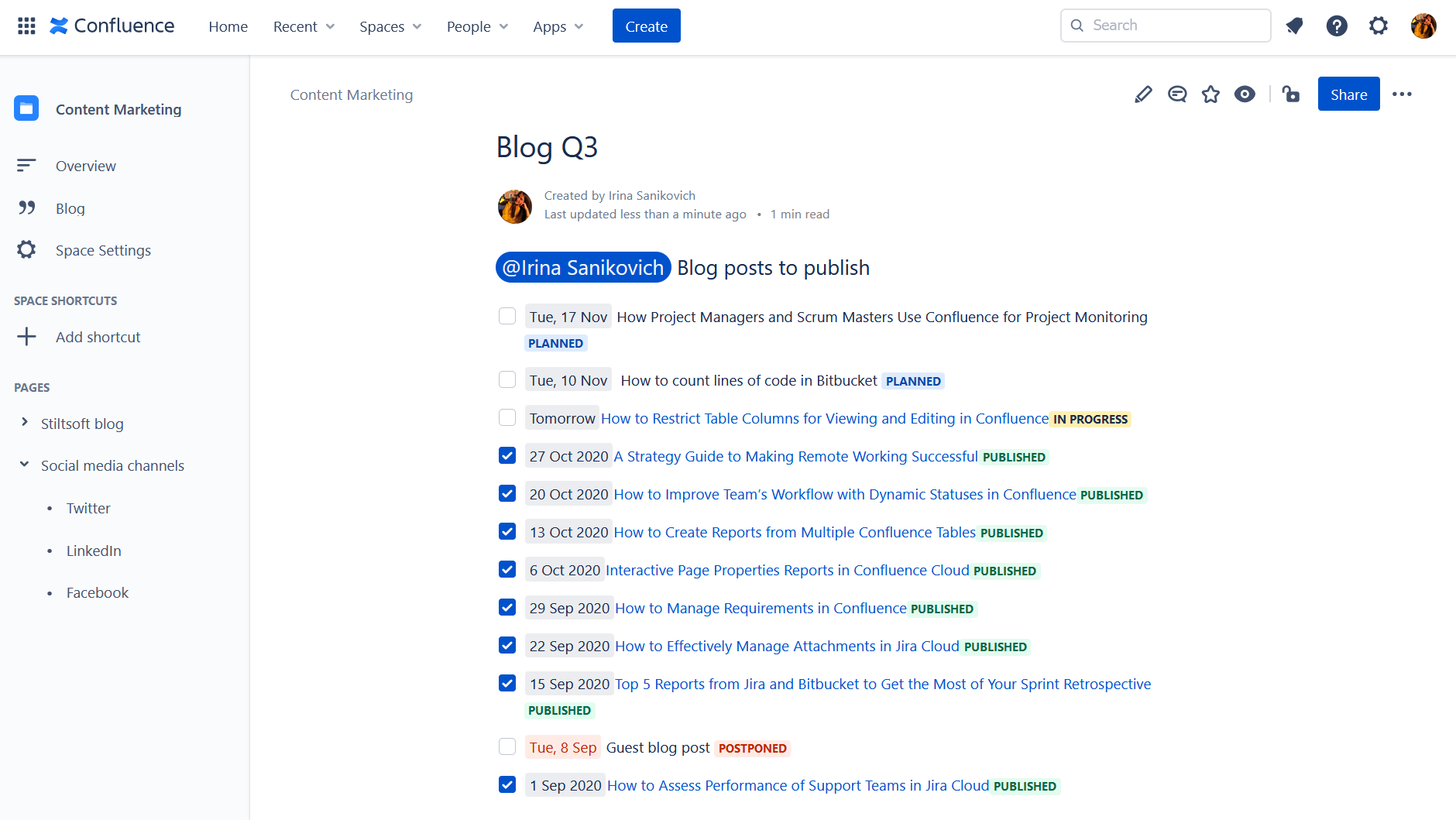Uncheck the 20 Oct 2020 task checkbox
Screen dimensions: 1456x820
(x=507, y=493)
